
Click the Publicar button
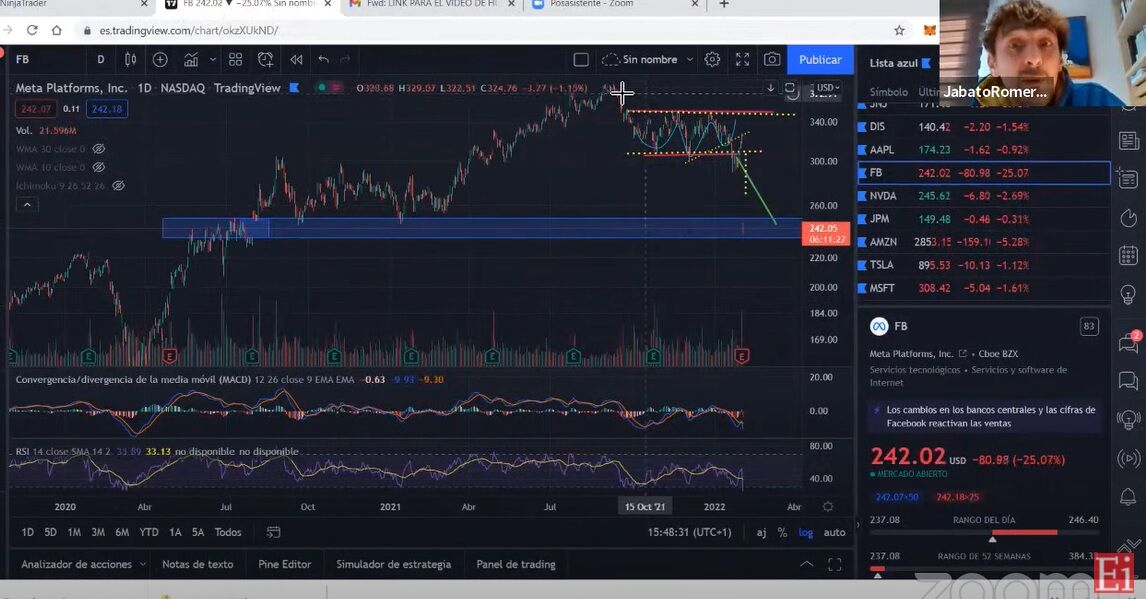[820, 59]
